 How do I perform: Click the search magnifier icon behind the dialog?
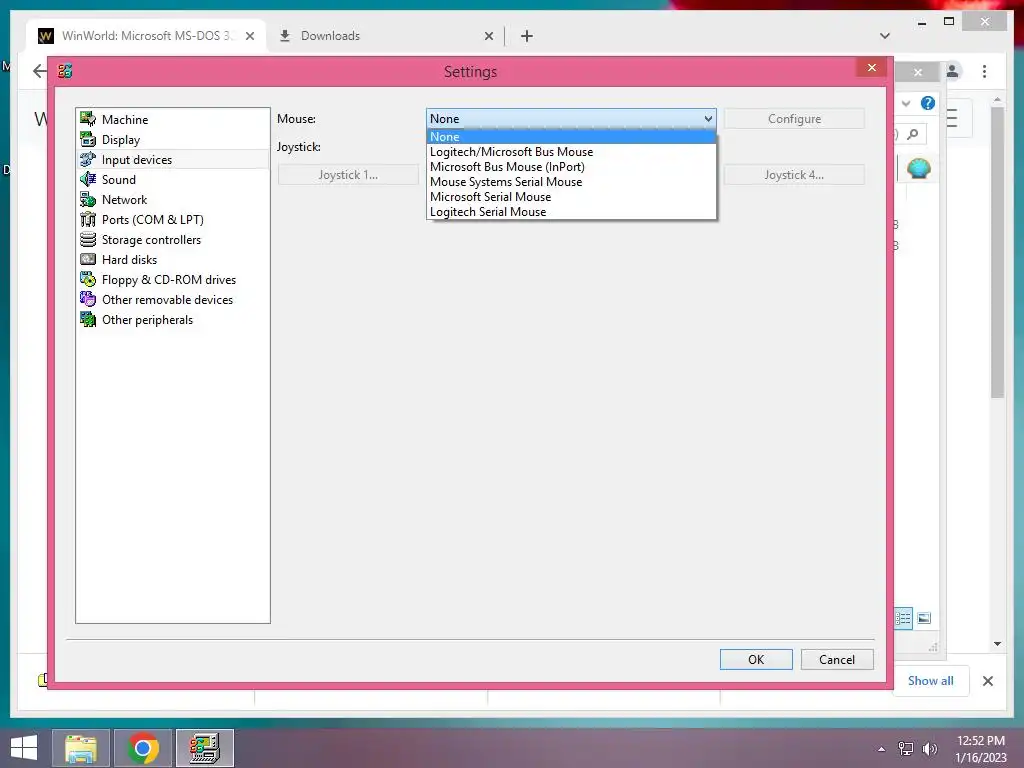pos(913,135)
